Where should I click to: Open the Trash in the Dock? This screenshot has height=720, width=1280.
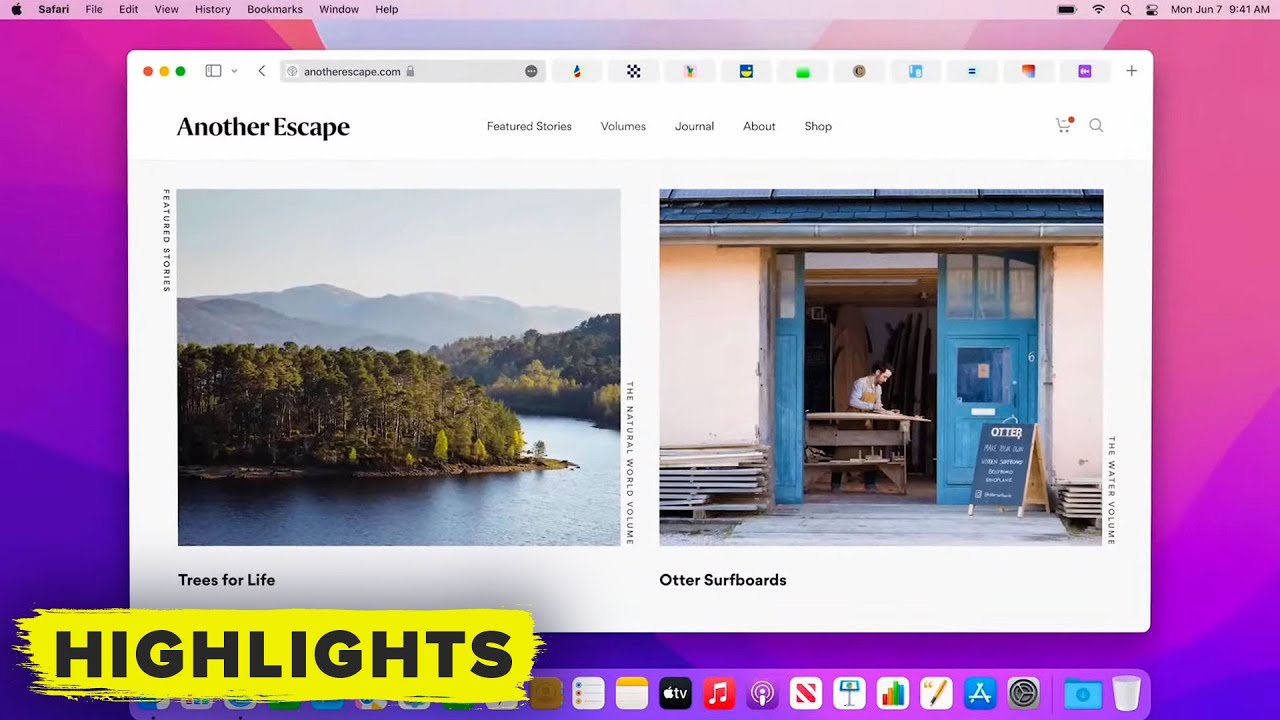1126,693
